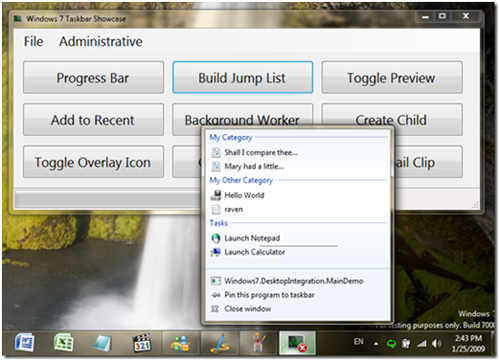Open the pen-writing app taskbar icon
This screenshot has width=500, height=361.
click(219, 343)
